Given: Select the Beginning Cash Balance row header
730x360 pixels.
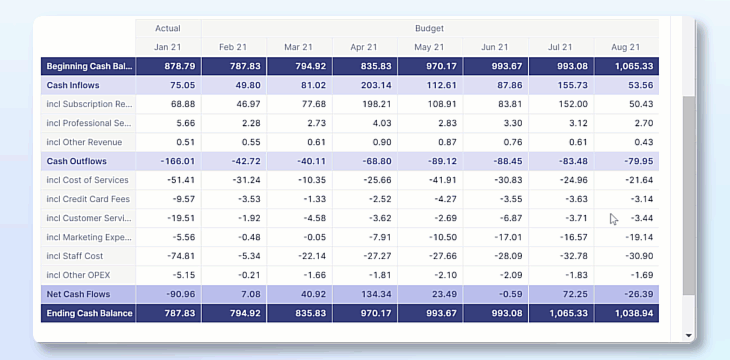Looking at the screenshot, I should pyautogui.click(x=88, y=66).
